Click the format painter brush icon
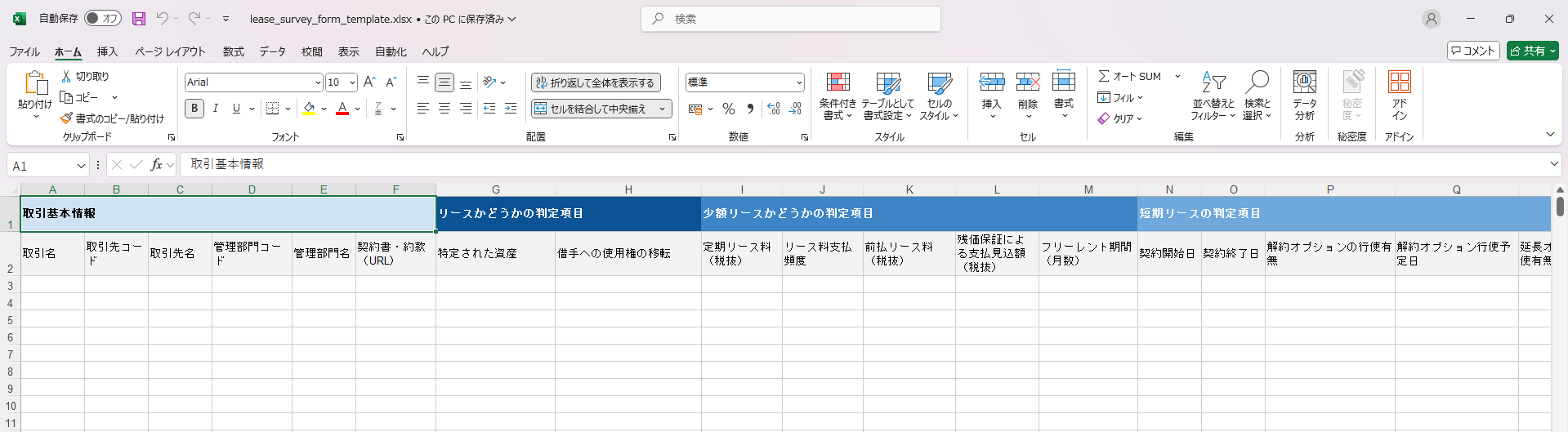1568x432 pixels. (67, 118)
